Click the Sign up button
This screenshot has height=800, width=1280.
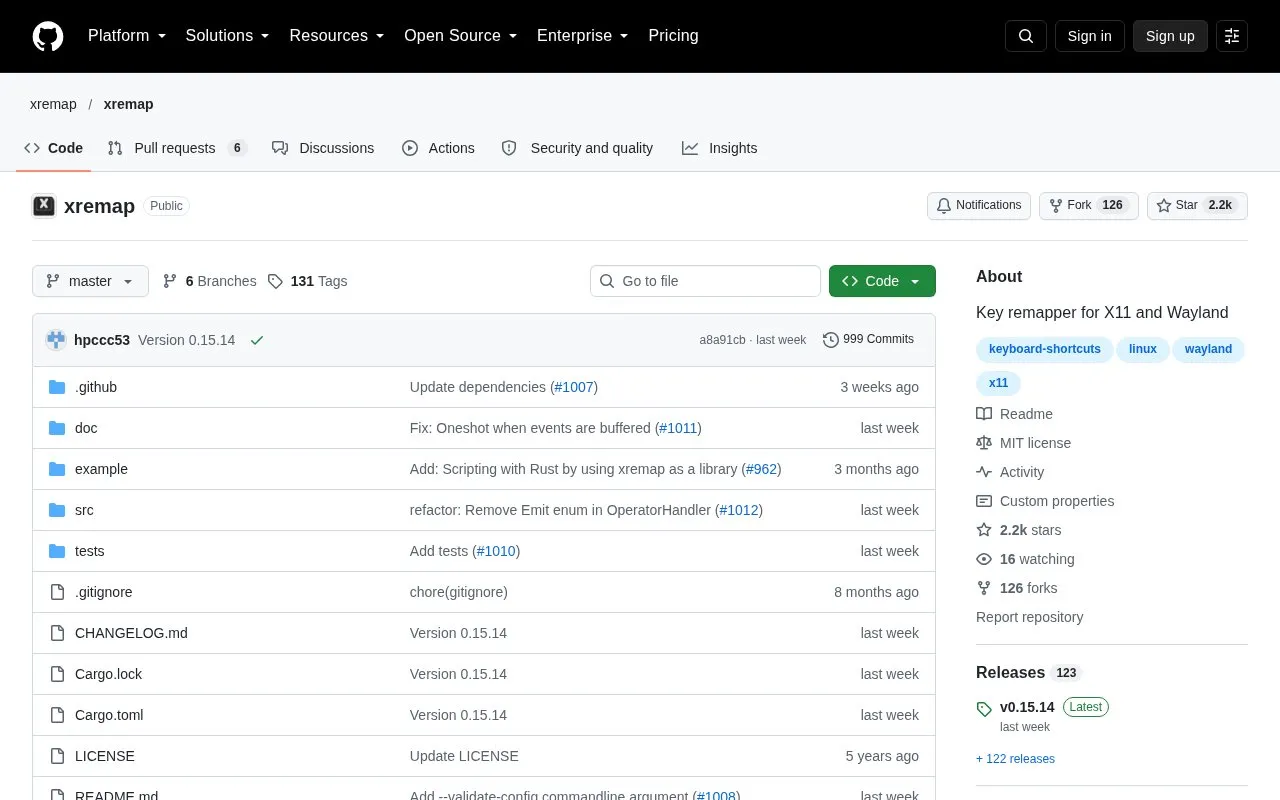click(x=1170, y=36)
